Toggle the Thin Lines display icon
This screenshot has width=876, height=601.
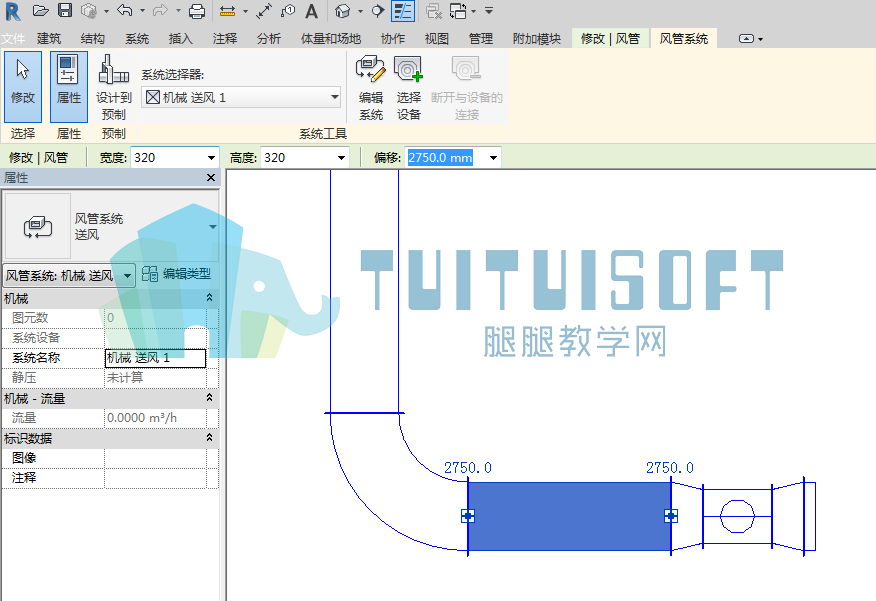point(403,11)
